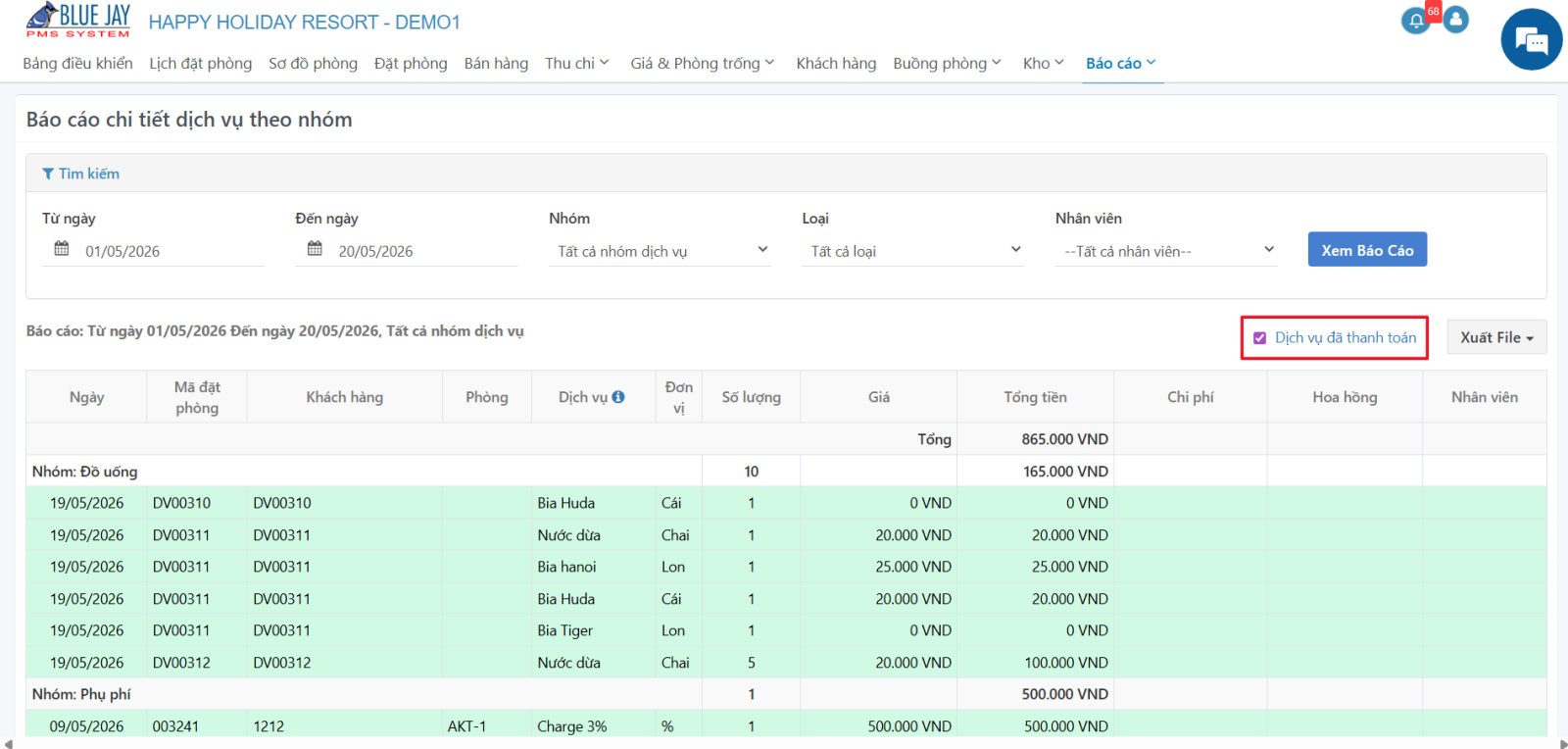Expand the Xuất File menu

point(1496,337)
